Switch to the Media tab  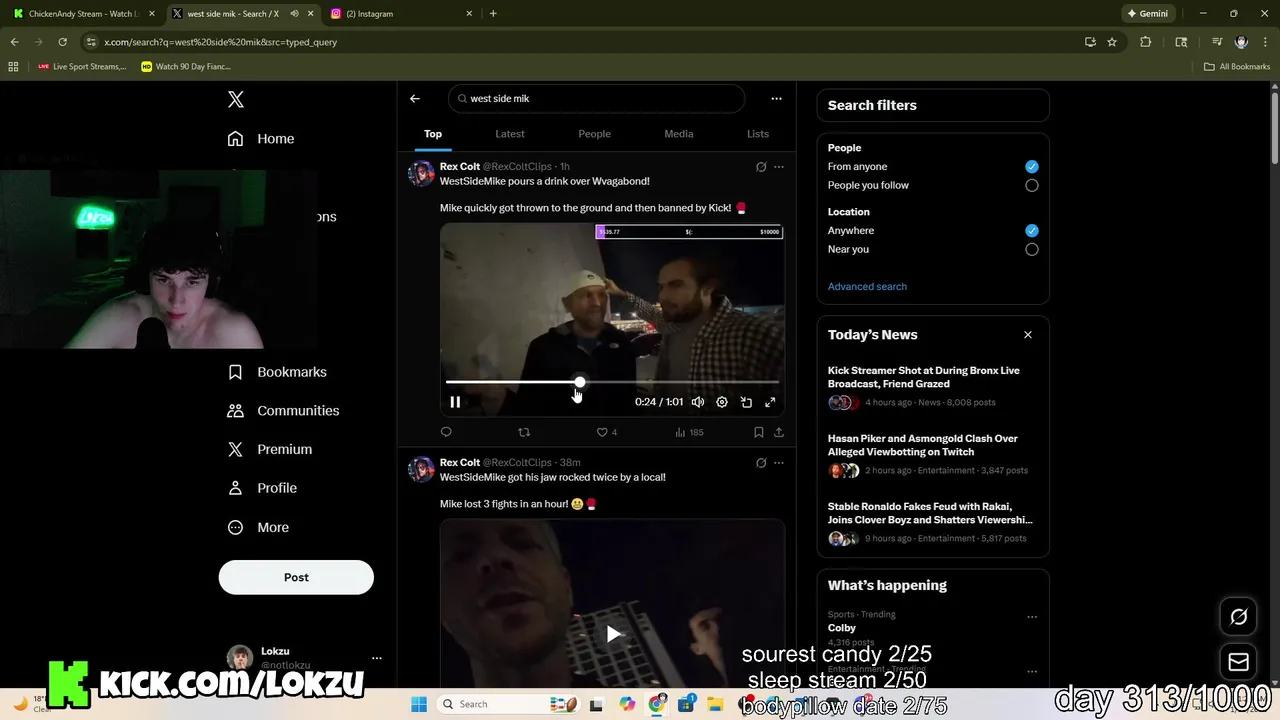point(679,134)
